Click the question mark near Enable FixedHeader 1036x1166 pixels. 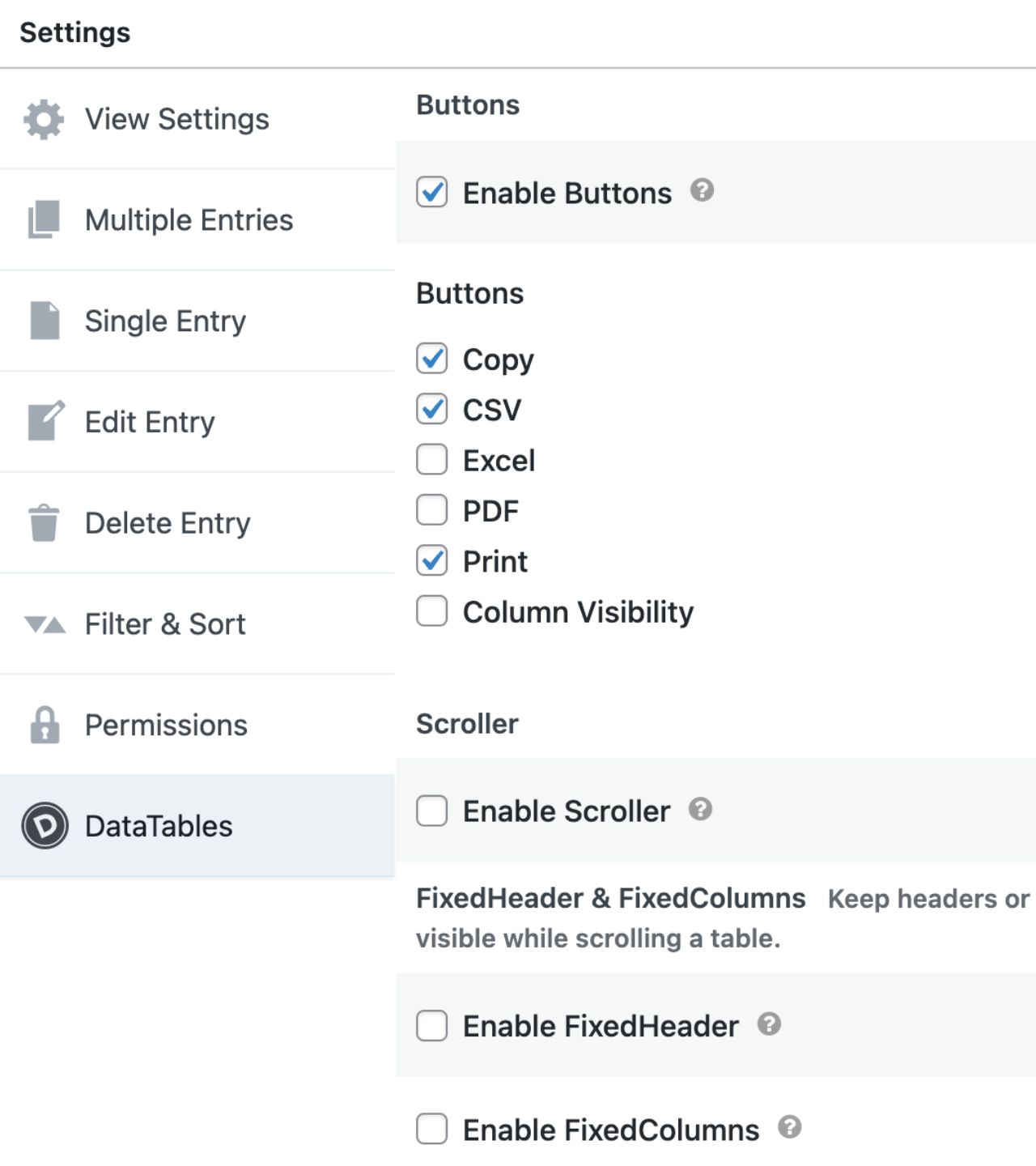pyautogui.click(x=769, y=1024)
